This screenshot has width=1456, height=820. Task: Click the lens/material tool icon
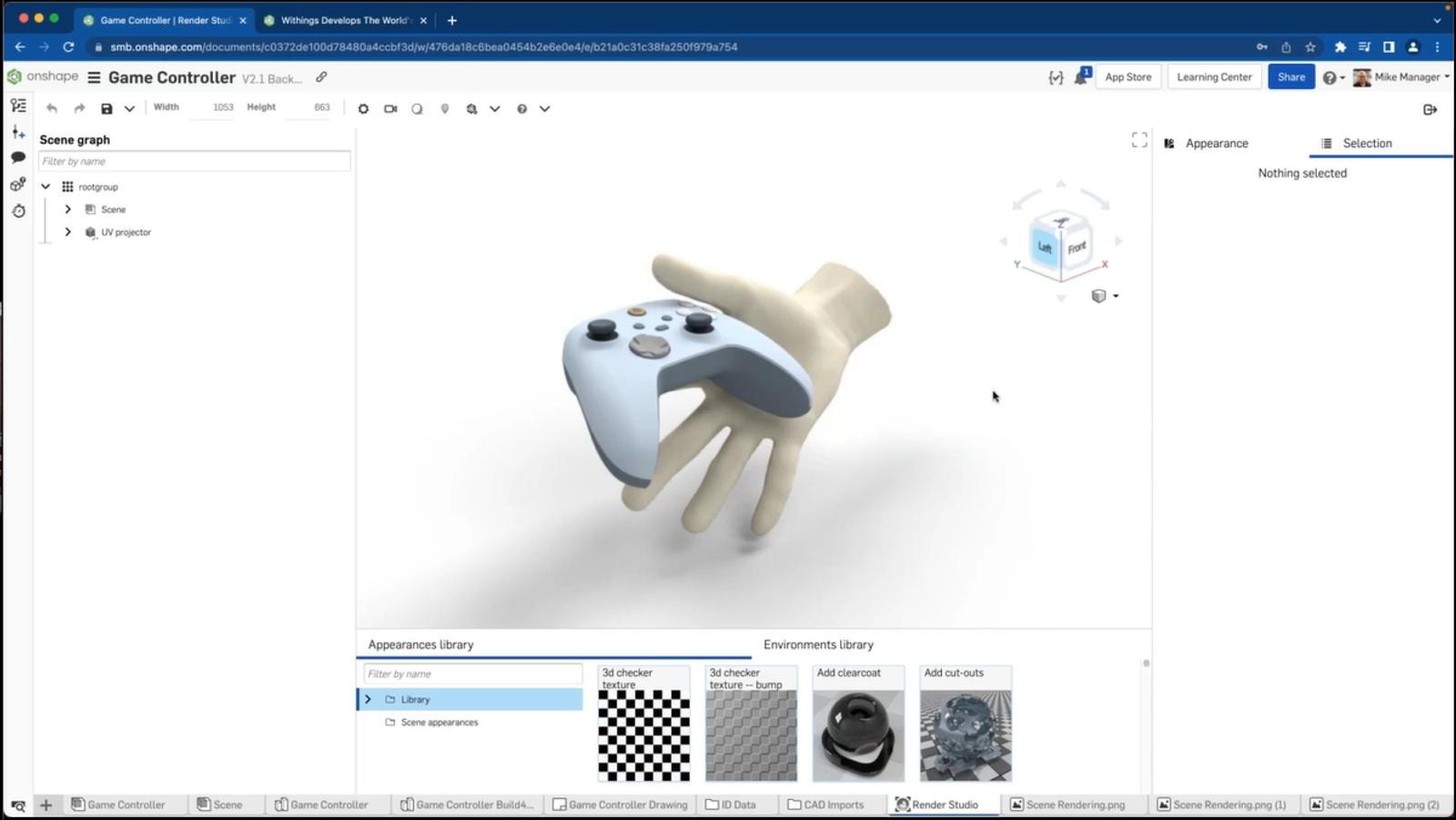417,108
